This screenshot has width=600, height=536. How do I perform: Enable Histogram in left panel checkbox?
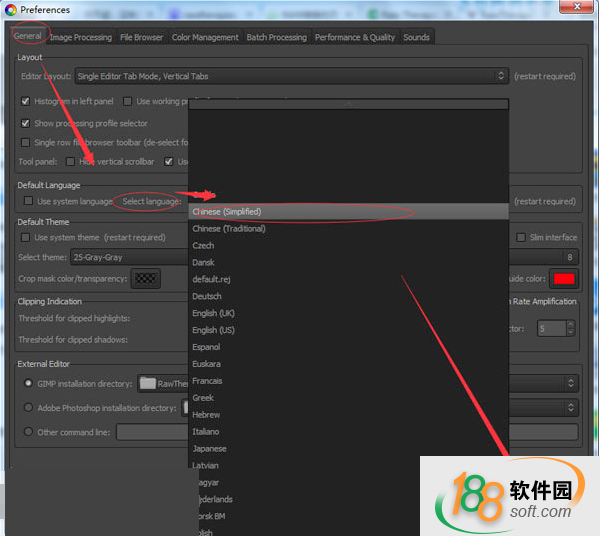pyautogui.click(x=26, y=101)
